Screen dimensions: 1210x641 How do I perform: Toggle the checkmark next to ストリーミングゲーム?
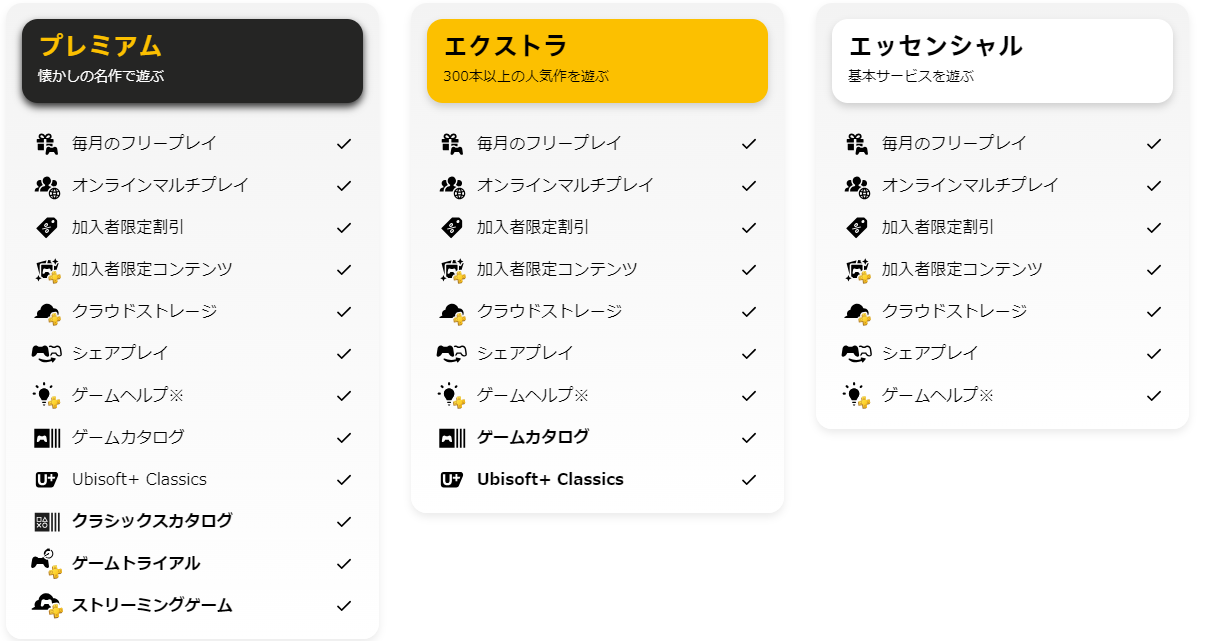coord(344,605)
